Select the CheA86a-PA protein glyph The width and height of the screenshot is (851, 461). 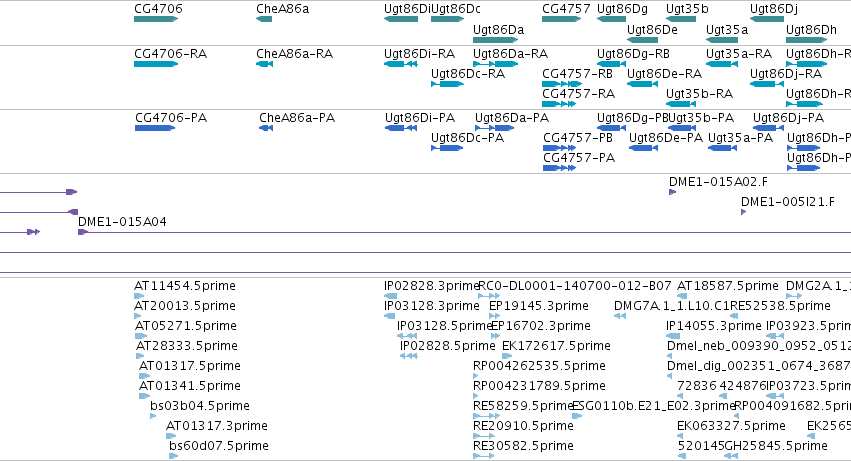(x=266, y=128)
